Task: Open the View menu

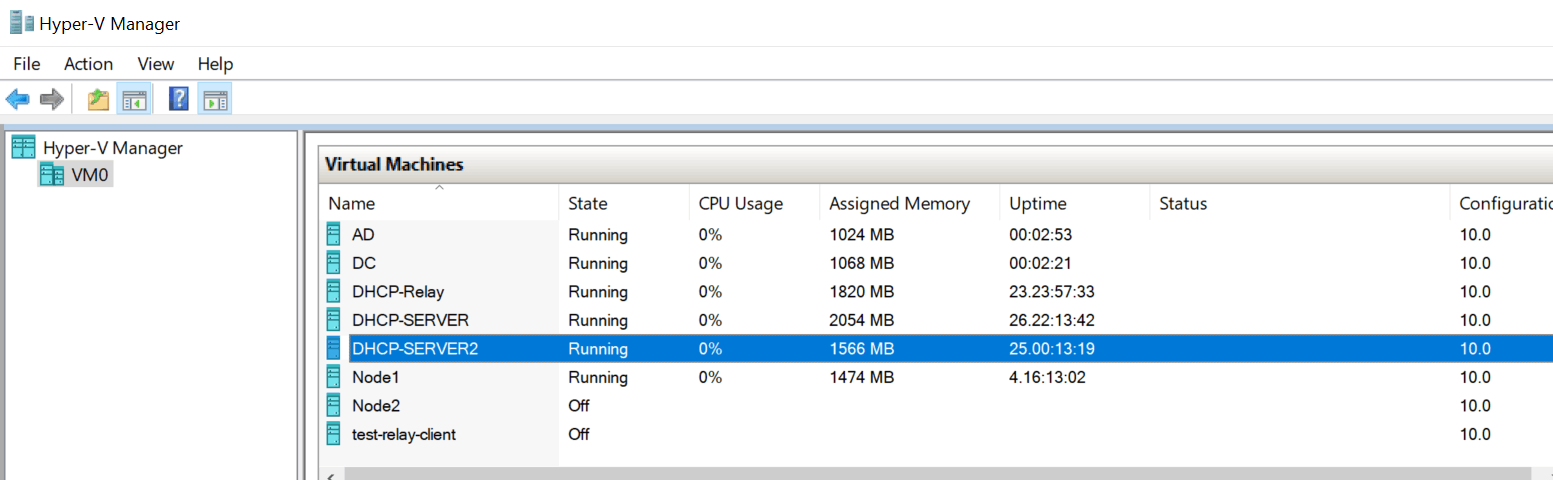Action: (155, 64)
